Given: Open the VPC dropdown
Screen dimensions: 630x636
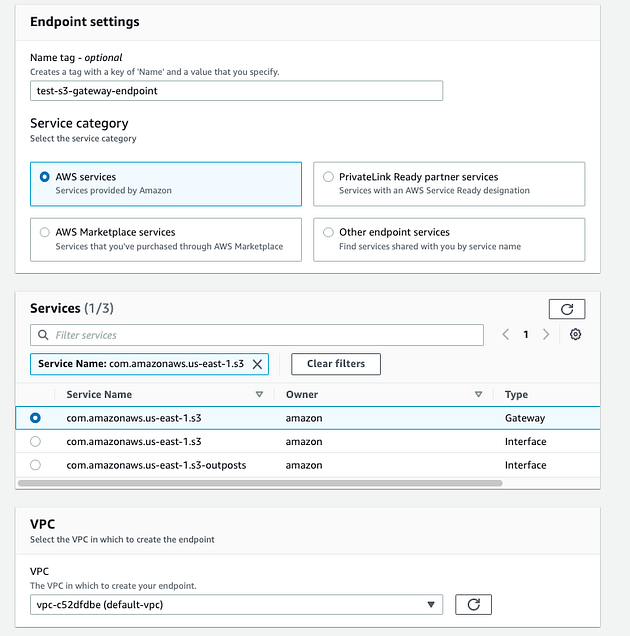Looking at the screenshot, I should tap(236, 604).
